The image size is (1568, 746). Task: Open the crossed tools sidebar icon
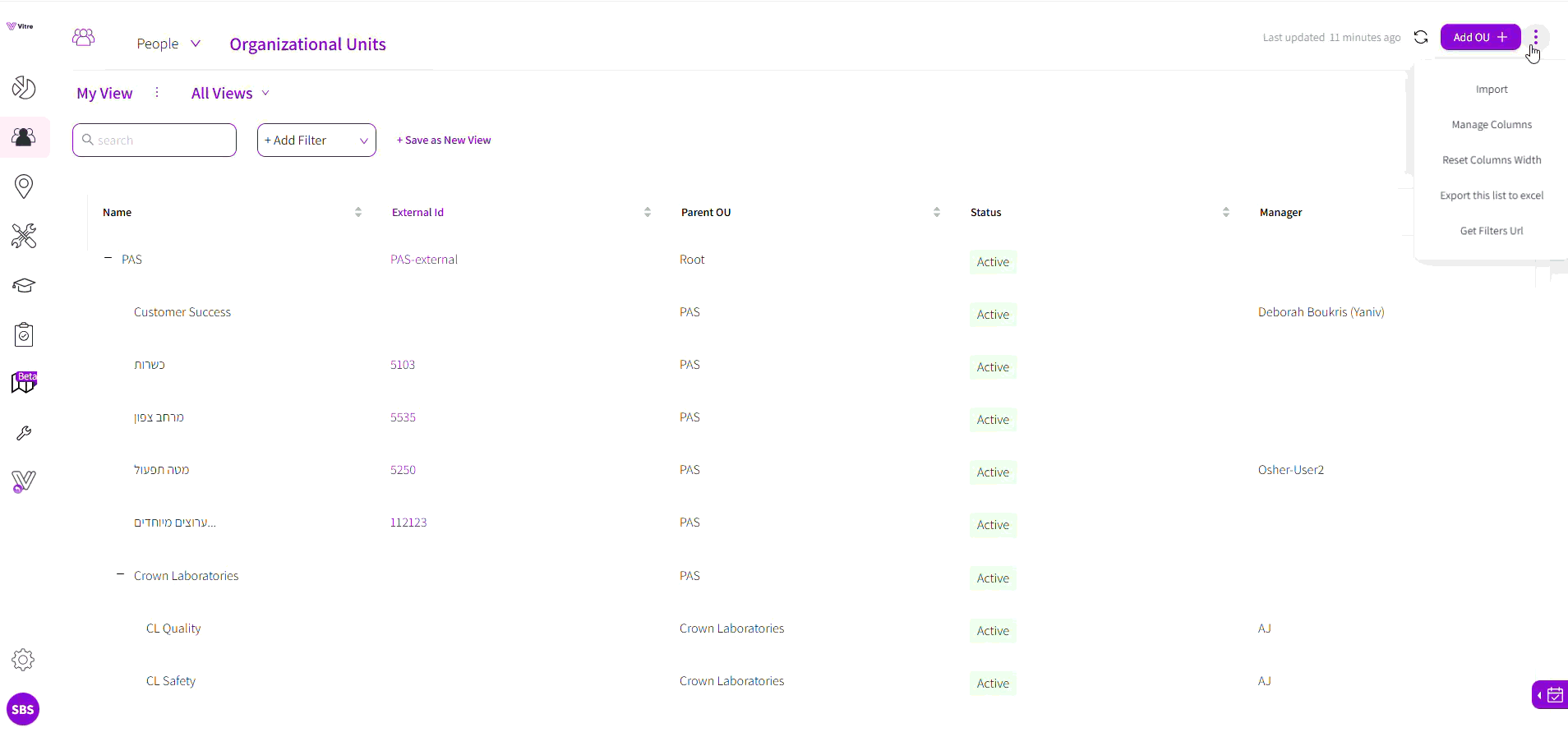click(x=24, y=236)
